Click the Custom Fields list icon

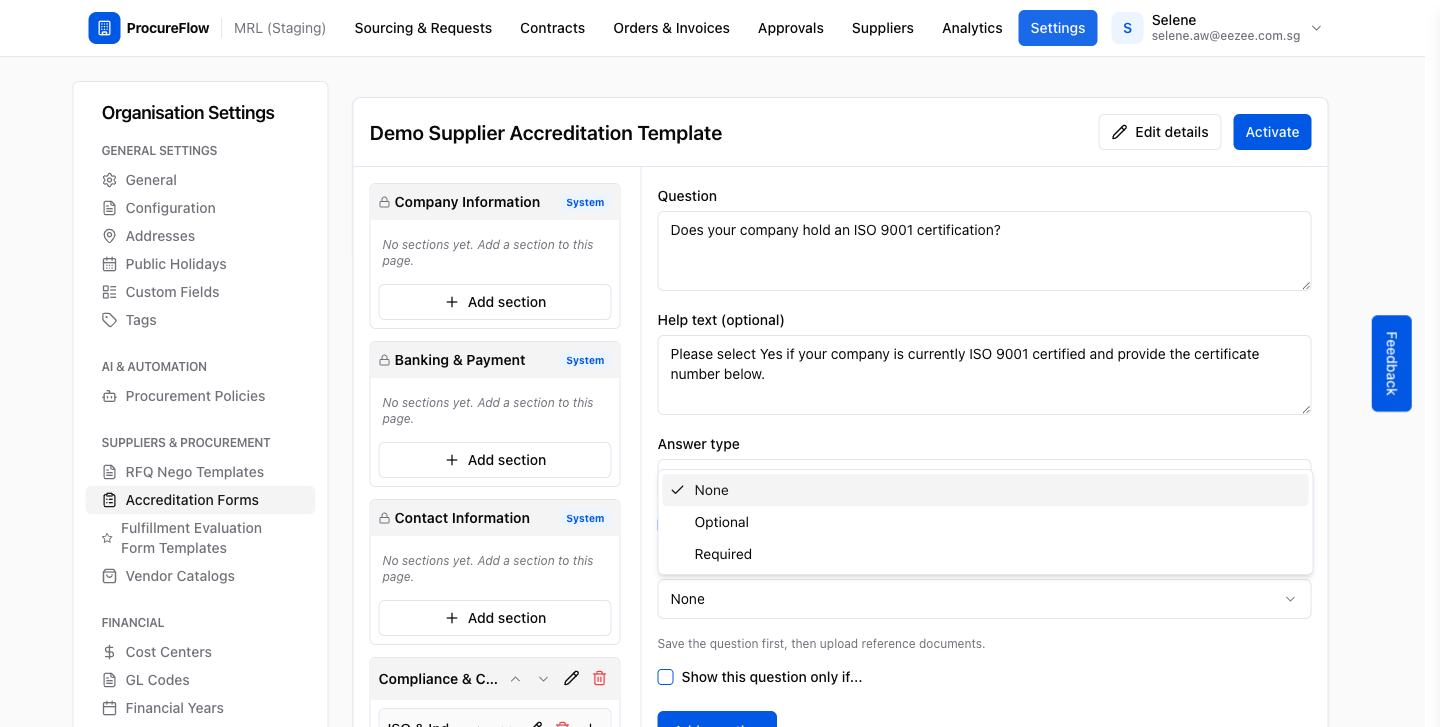(x=110, y=292)
